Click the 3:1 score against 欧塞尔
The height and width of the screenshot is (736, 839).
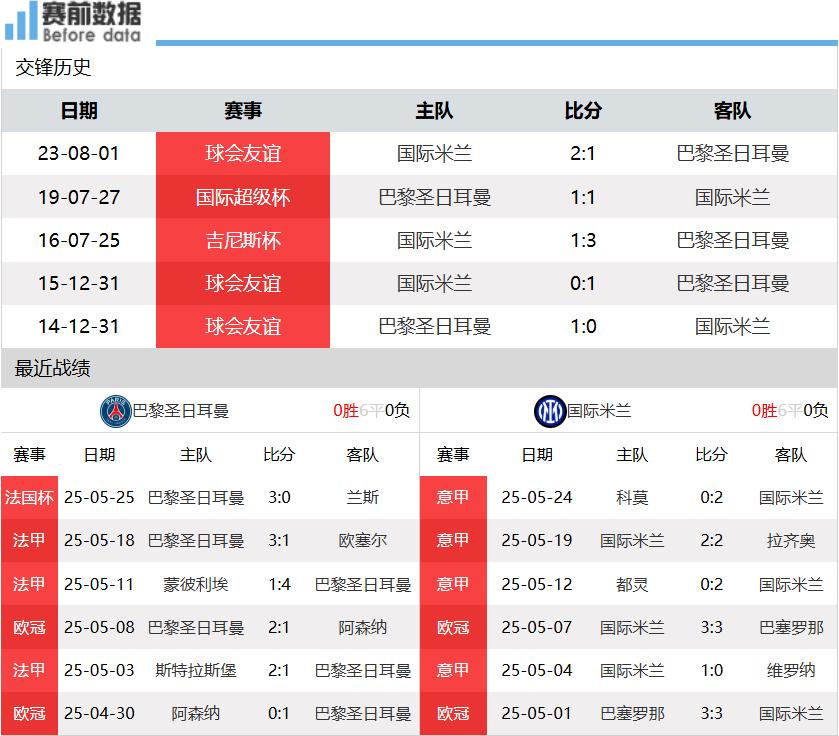point(279,540)
